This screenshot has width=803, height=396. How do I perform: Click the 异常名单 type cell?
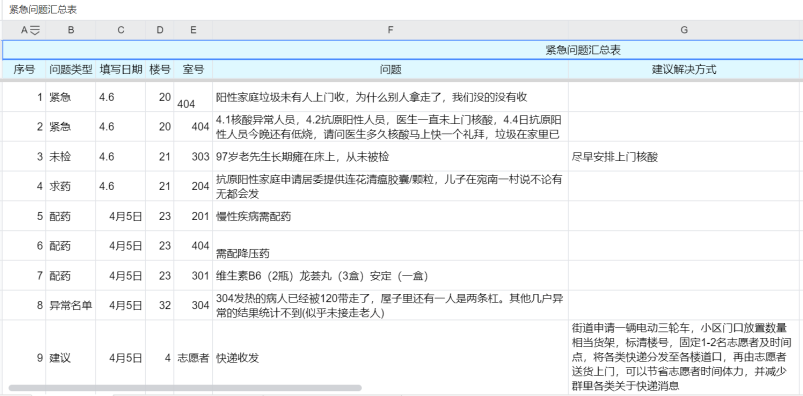pos(71,305)
